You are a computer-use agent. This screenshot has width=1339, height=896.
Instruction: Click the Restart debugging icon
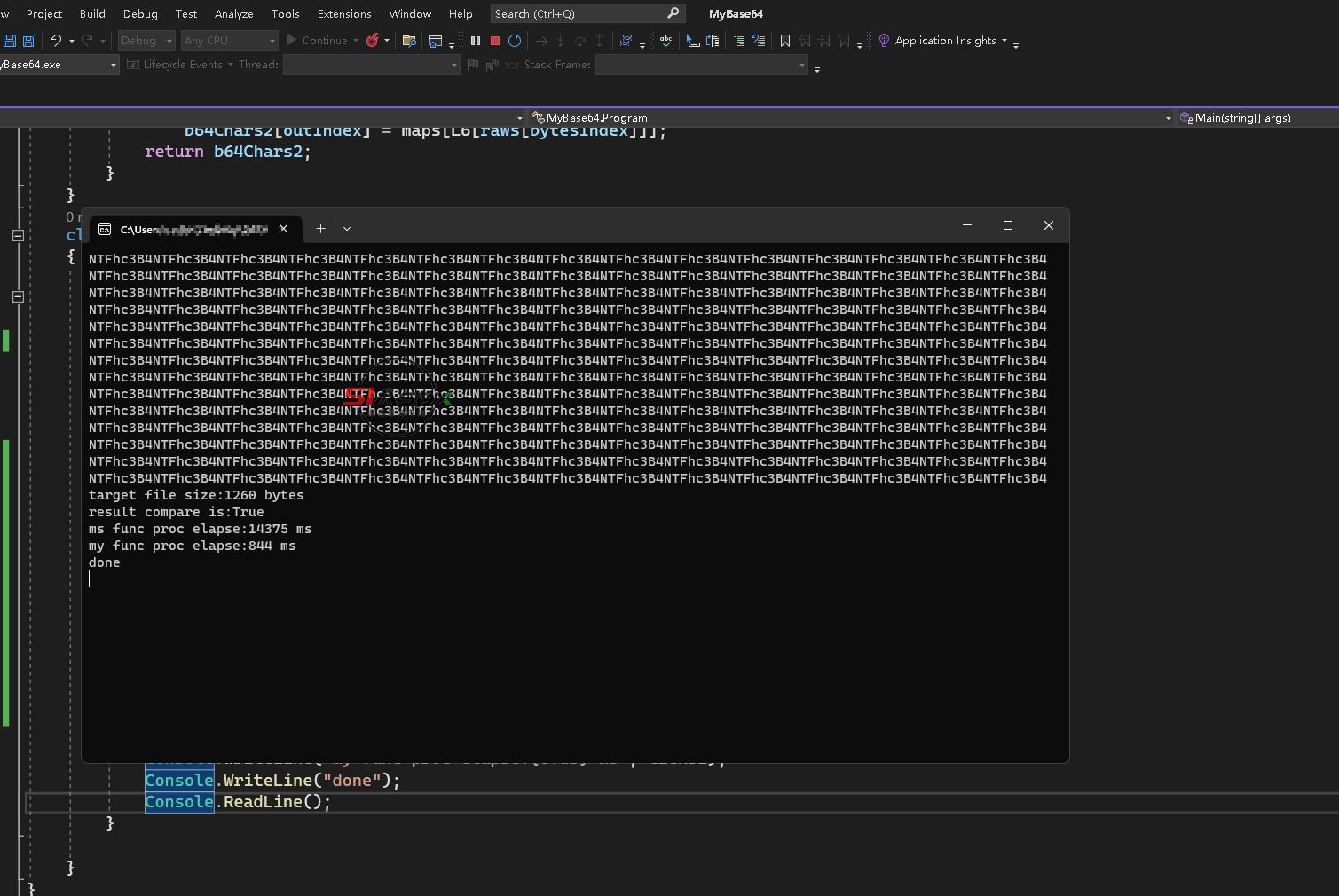(x=515, y=41)
